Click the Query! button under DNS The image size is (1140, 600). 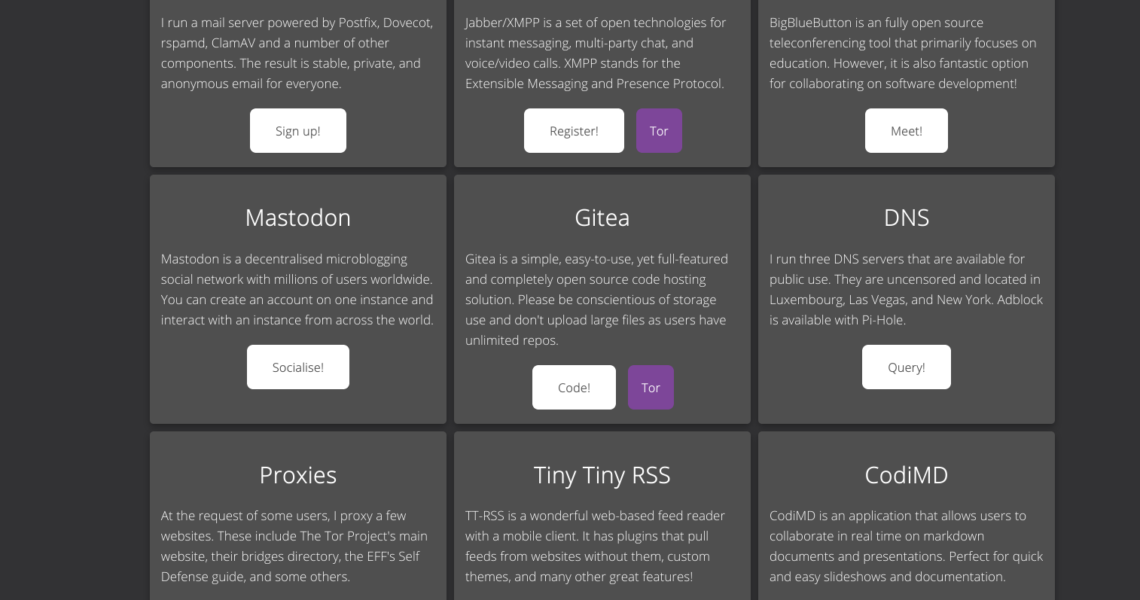pyautogui.click(x=906, y=367)
